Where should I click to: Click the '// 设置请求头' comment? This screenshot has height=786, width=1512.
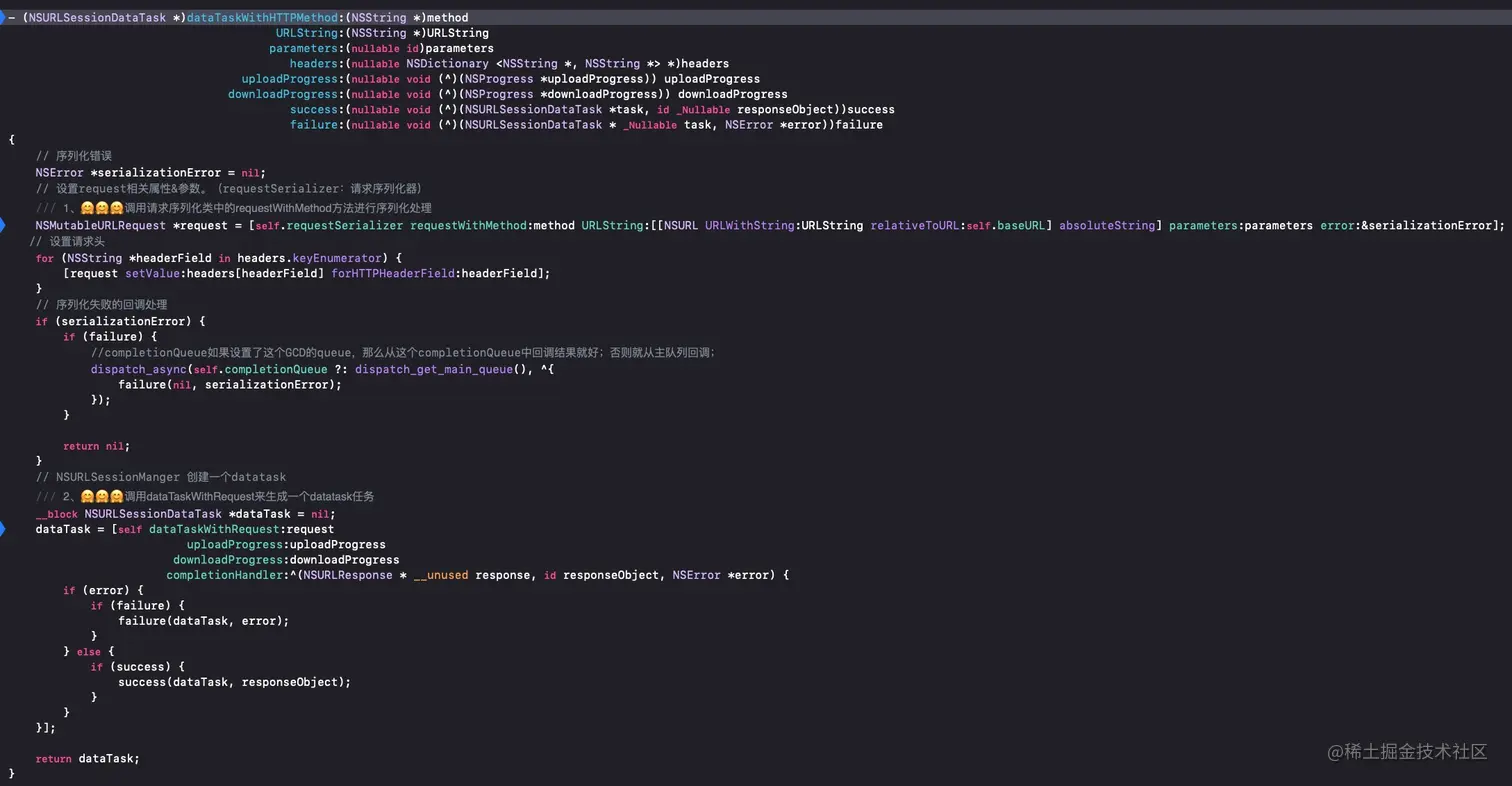pyautogui.click(x=67, y=241)
